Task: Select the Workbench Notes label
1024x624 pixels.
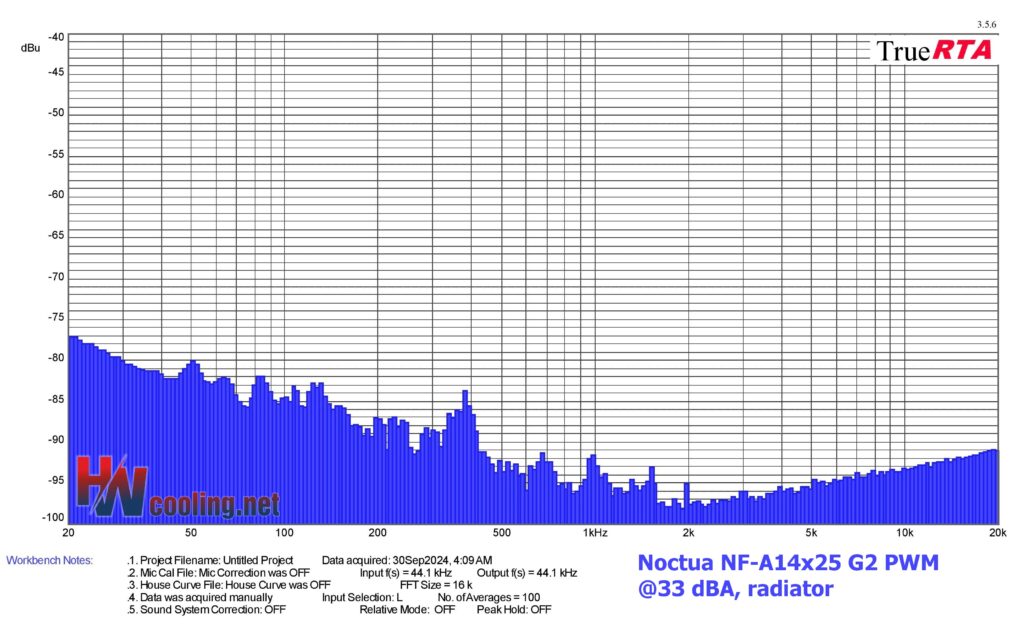Action: 49,560
